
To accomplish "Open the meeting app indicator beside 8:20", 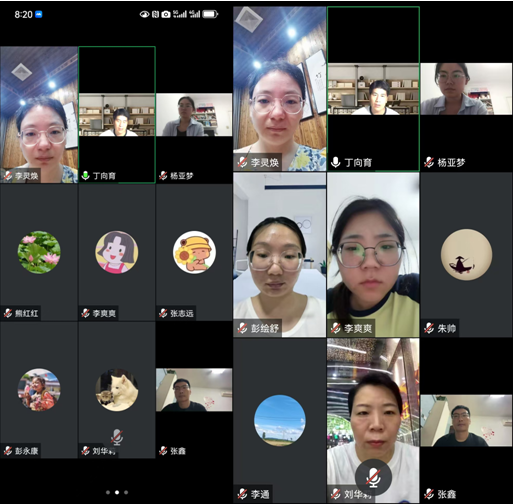I will 39,14.
